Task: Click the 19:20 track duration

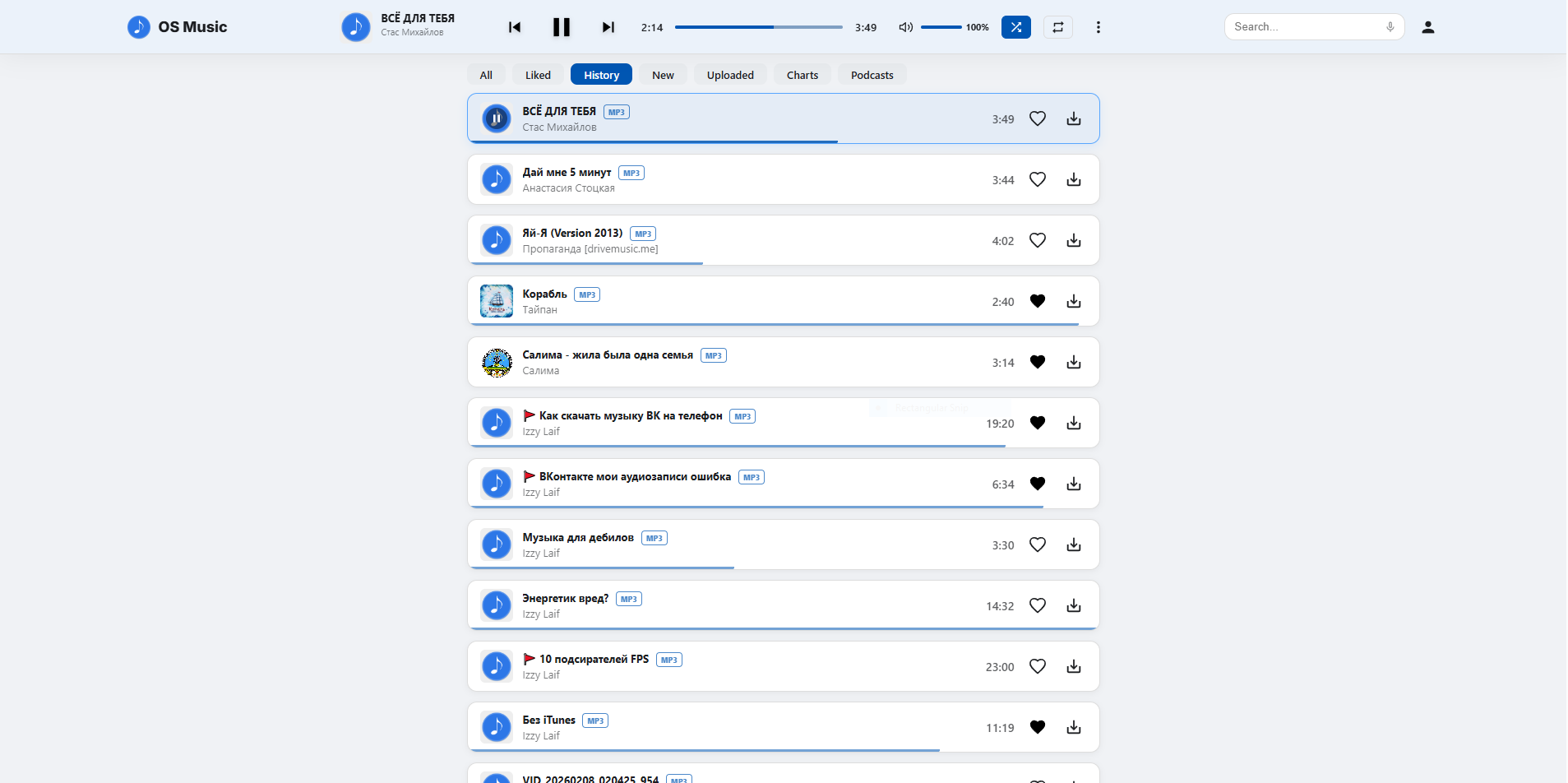Action: tap(1000, 424)
